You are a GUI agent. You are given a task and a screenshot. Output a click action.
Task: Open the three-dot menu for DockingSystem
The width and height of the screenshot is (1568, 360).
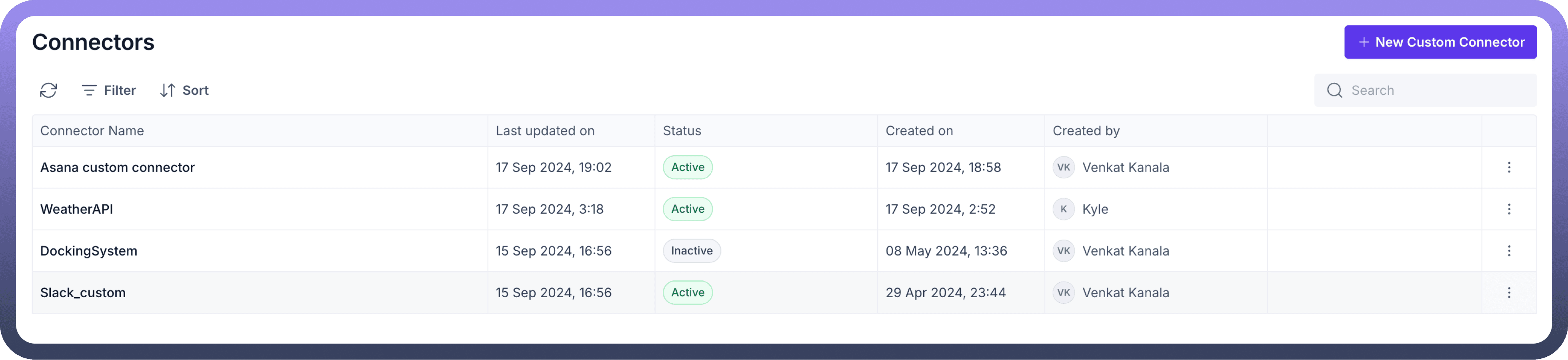[1508, 251]
